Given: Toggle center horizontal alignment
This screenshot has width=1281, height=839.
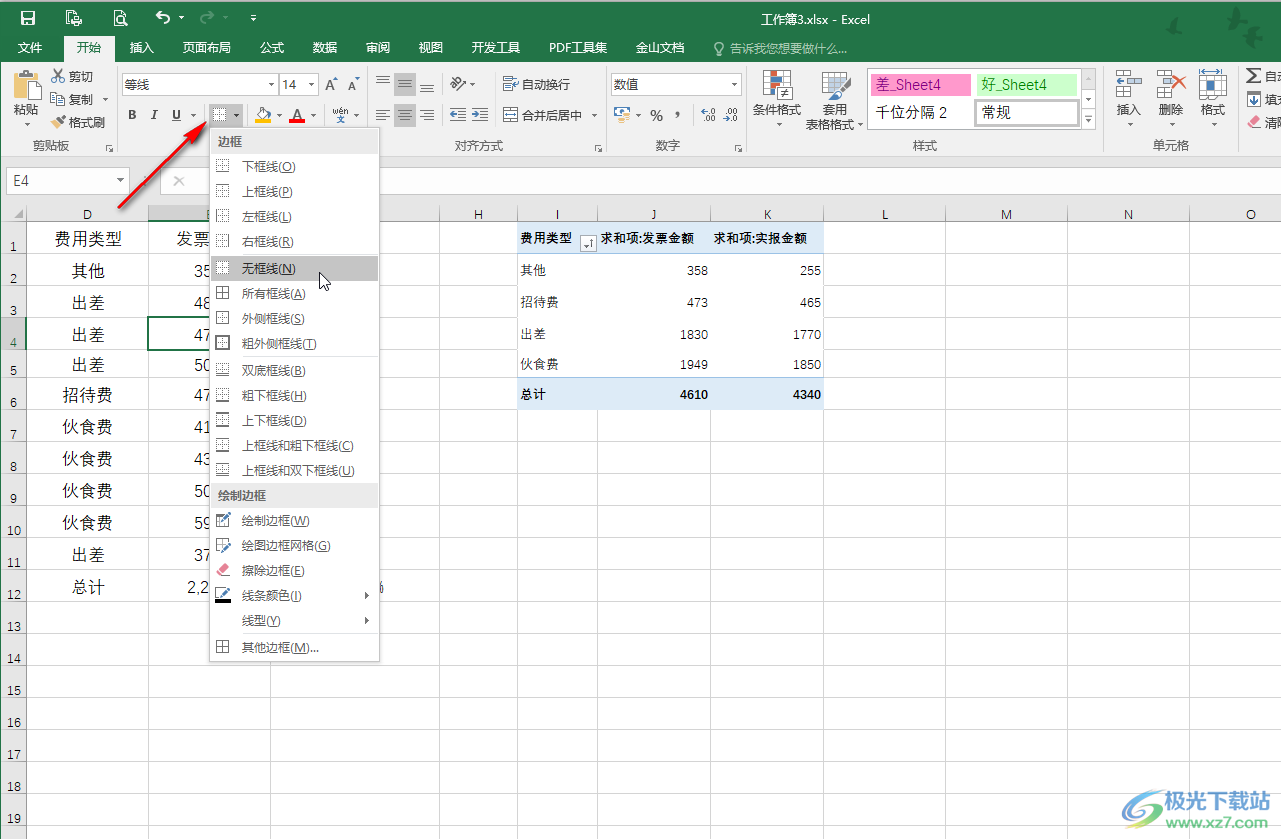Looking at the screenshot, I should [x=405, y=115].
